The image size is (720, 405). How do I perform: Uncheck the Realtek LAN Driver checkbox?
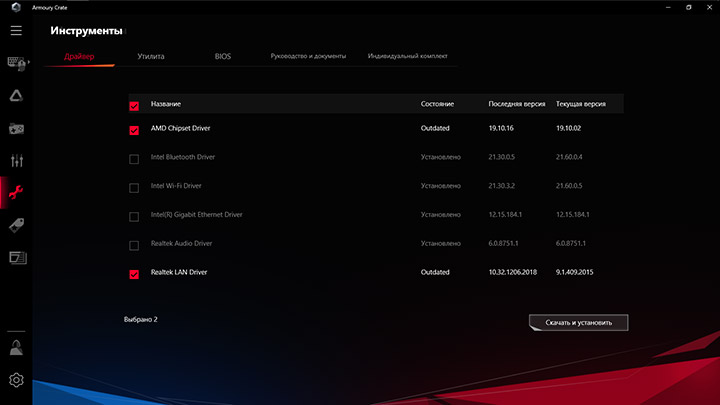click(x=134, y=274)
